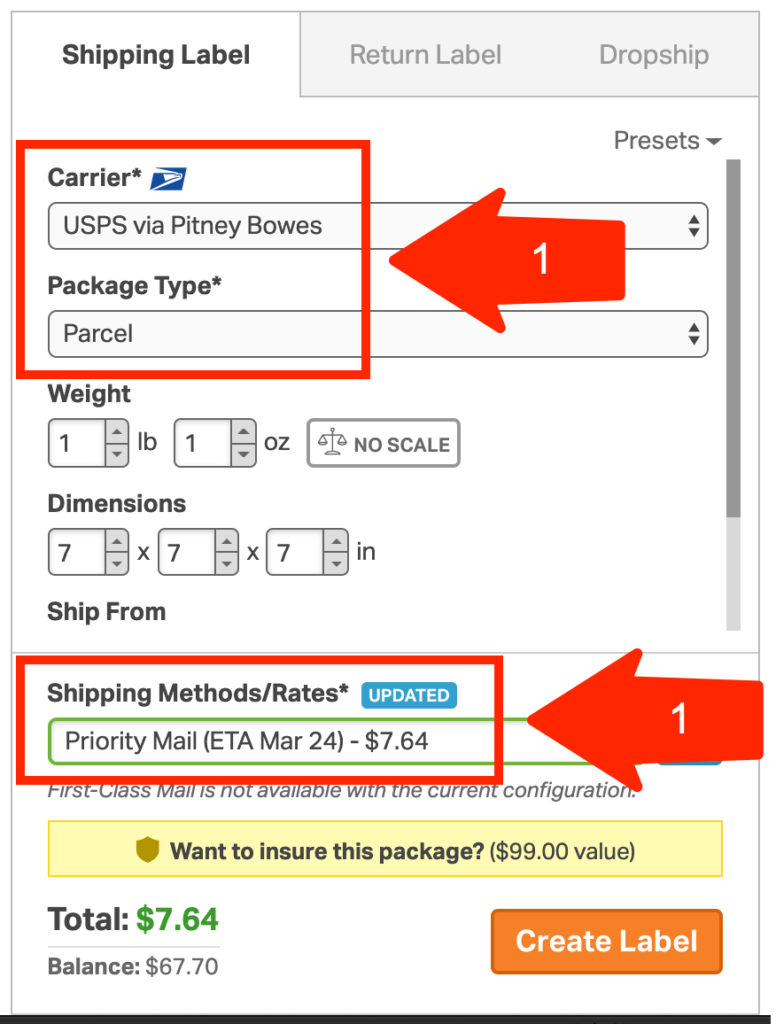
Task: Click the weight pounds input field
Action: click(77, 443)
